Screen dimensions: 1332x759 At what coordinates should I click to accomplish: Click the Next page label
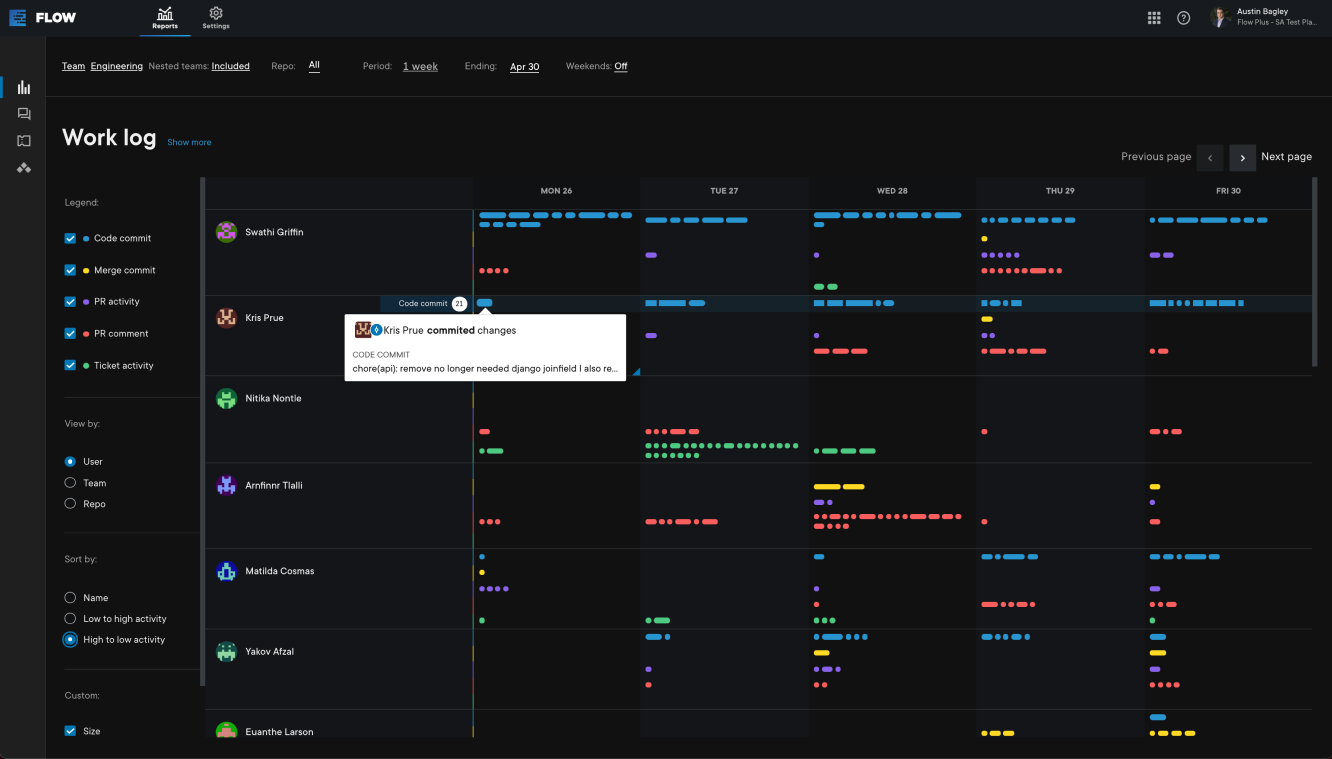1286,157
